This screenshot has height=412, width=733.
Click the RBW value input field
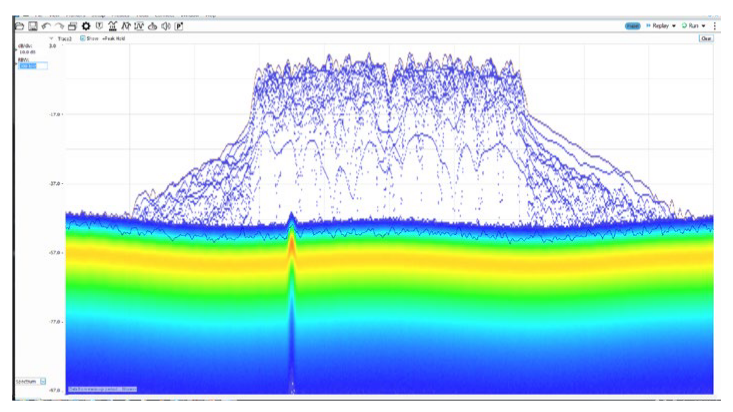pos(32,66)
